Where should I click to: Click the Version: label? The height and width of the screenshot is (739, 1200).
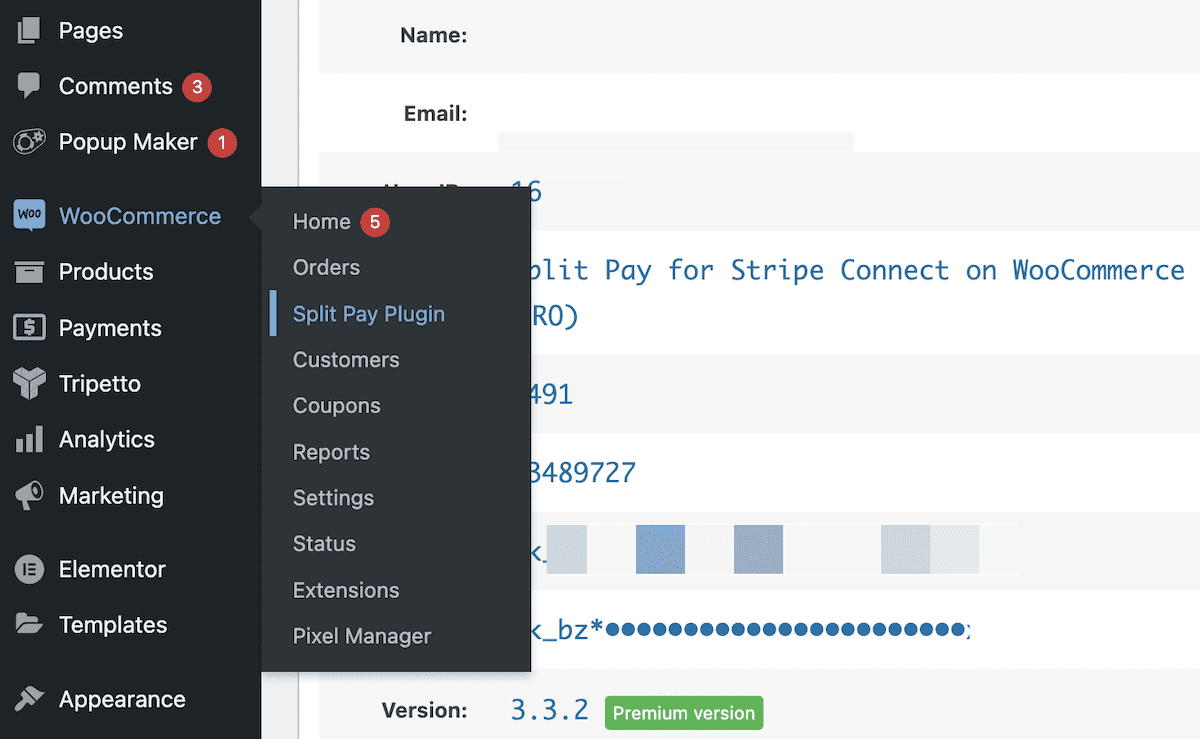point(424,711)
